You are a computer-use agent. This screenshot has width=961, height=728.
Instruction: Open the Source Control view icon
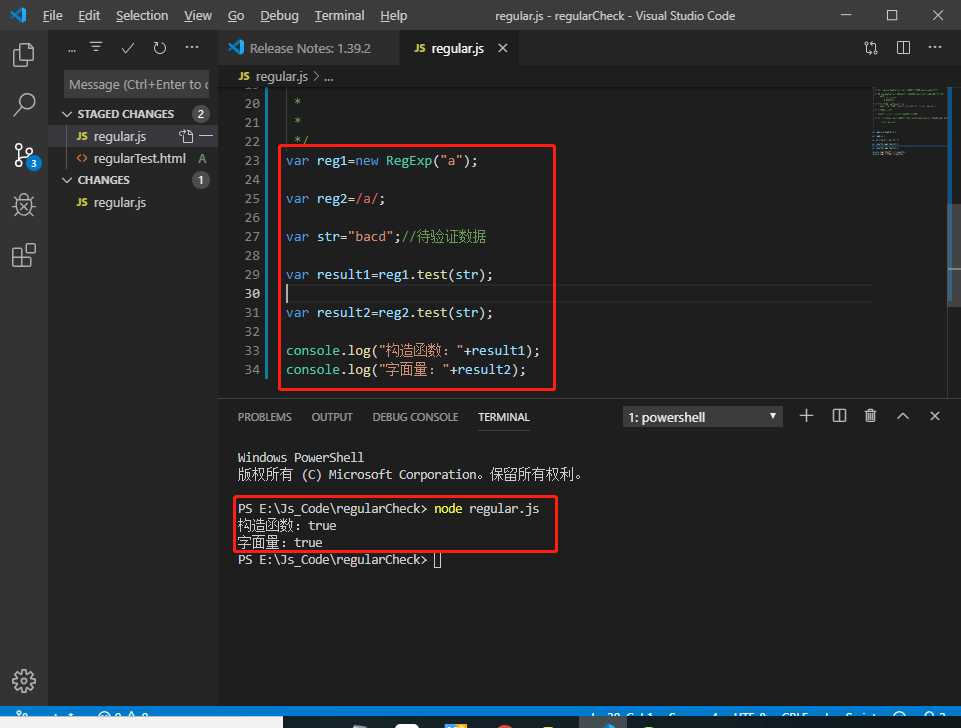click(25, 156)
